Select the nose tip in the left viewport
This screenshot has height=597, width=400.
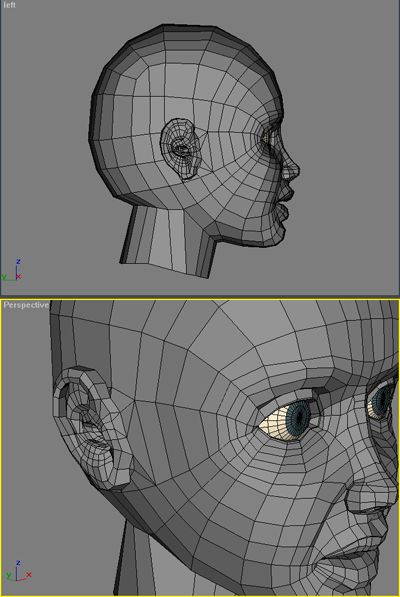click(294, 169)
